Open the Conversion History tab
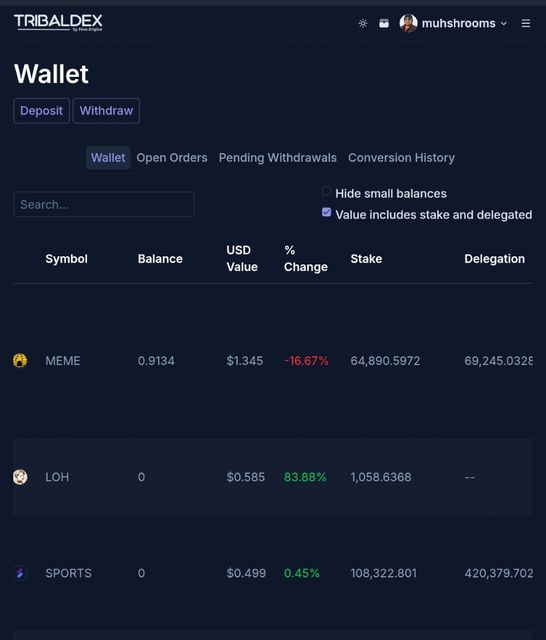Viewport: 546px width, 640px height. 401,158
